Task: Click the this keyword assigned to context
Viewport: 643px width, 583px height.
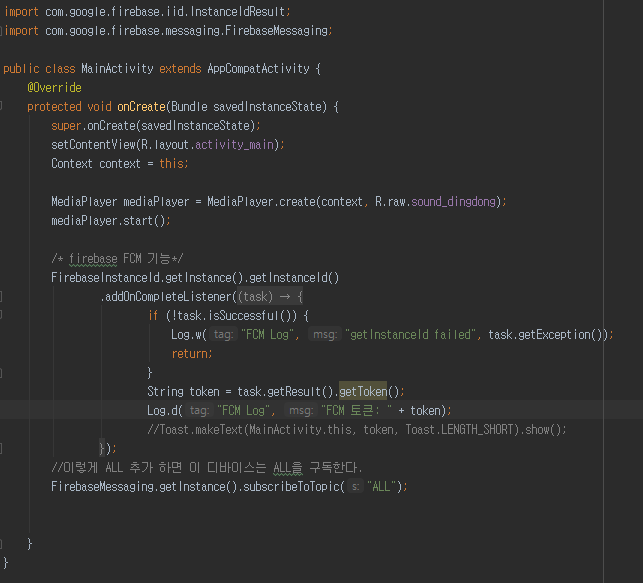Action: pos(171,164)
